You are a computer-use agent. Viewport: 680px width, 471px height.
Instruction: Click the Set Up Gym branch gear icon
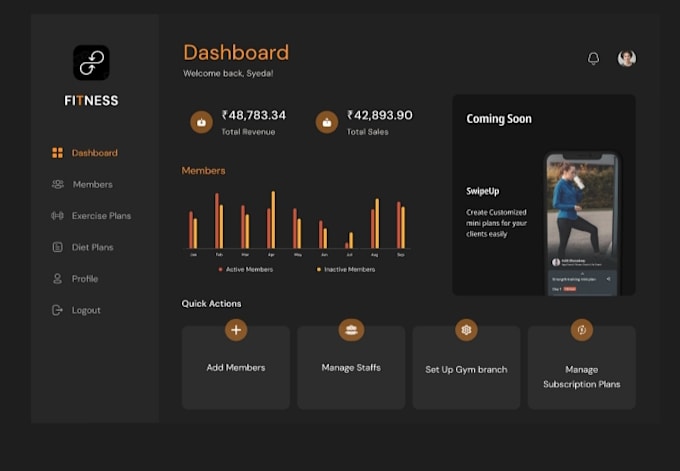(466, 330)
